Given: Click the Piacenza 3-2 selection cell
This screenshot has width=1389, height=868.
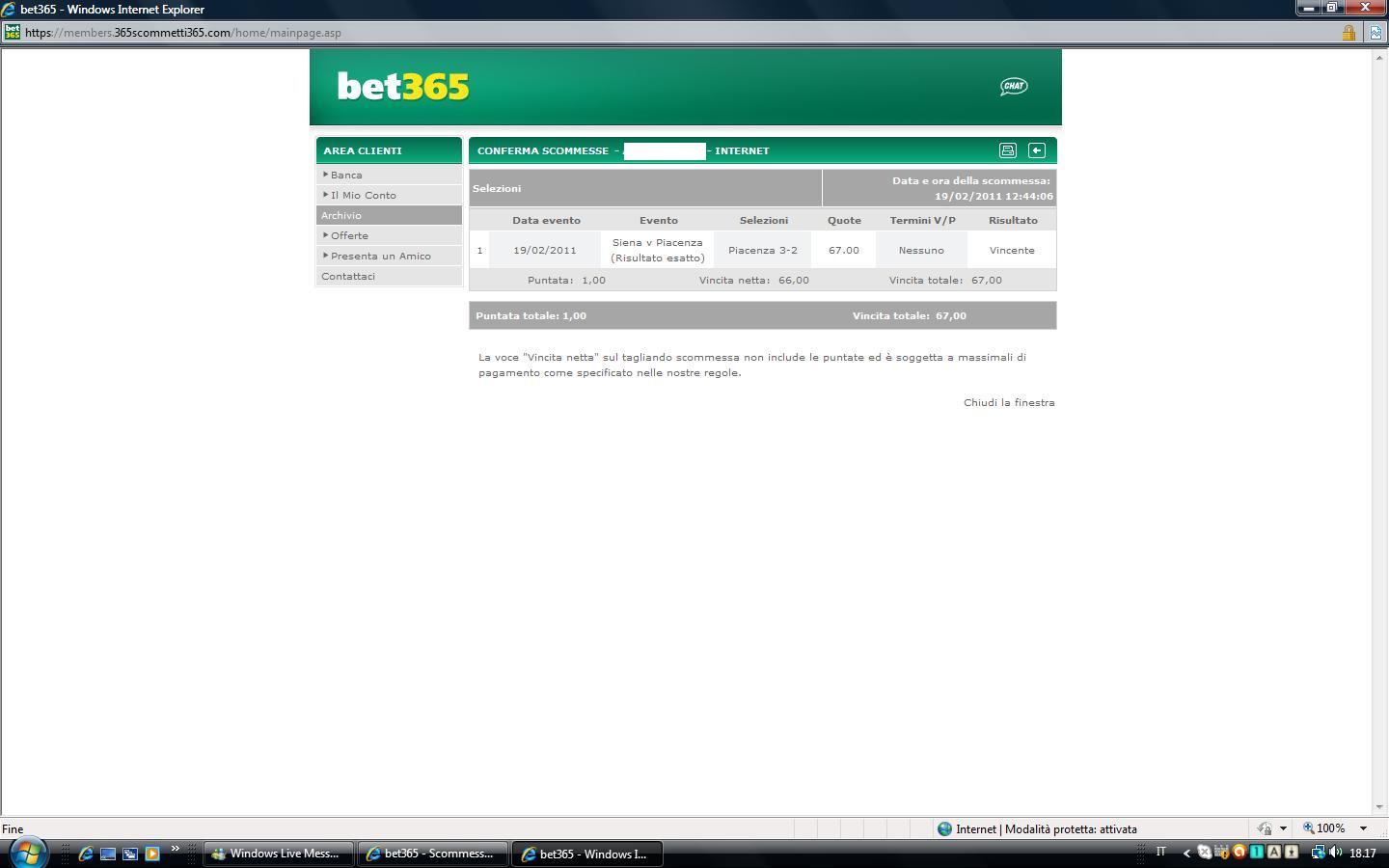Looking at the screenshot, I should pos(763,250).
